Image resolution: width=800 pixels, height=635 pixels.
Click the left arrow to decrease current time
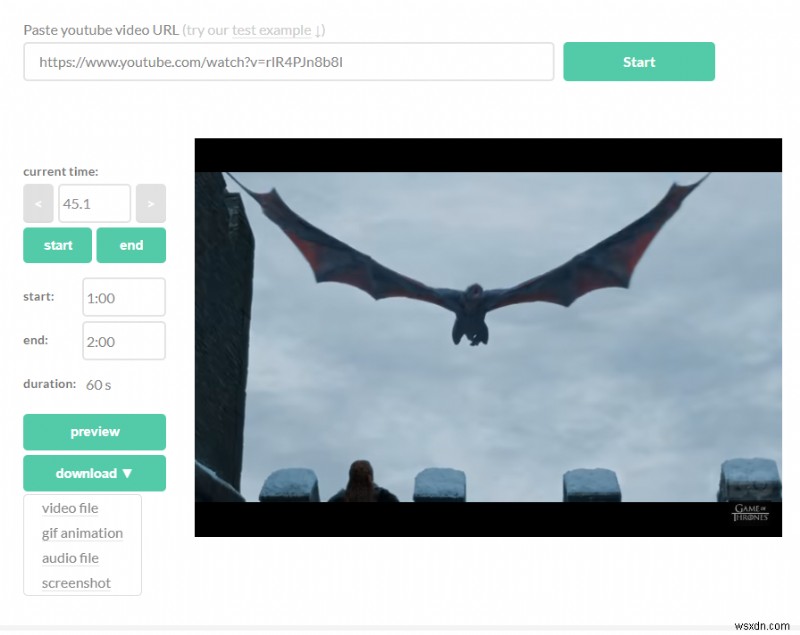point(38,203)
